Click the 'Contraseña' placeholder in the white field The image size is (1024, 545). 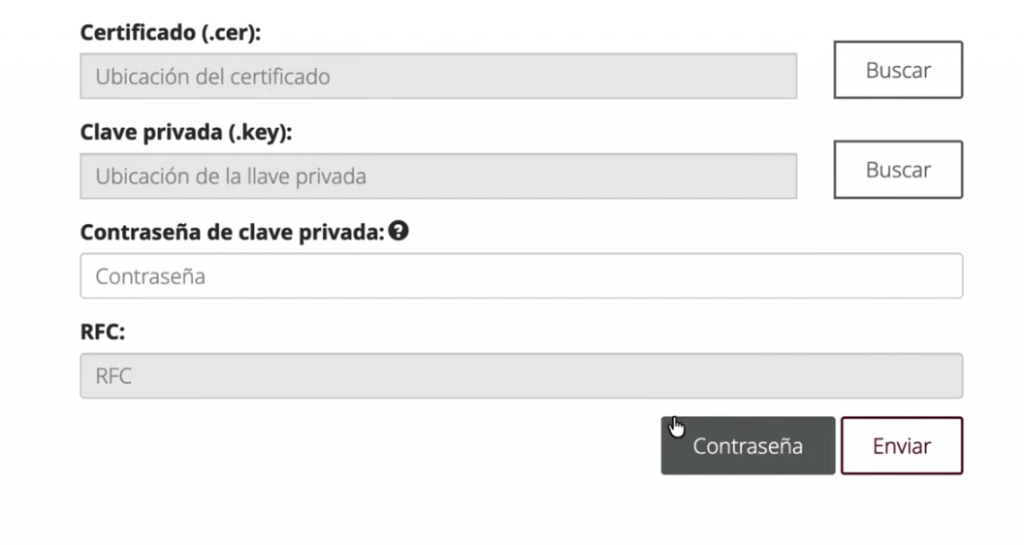(150, 276)
